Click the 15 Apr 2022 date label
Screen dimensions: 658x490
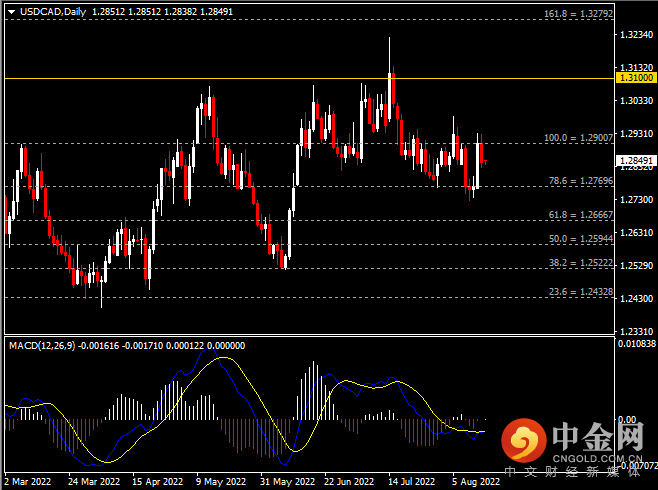click(158, 482)
